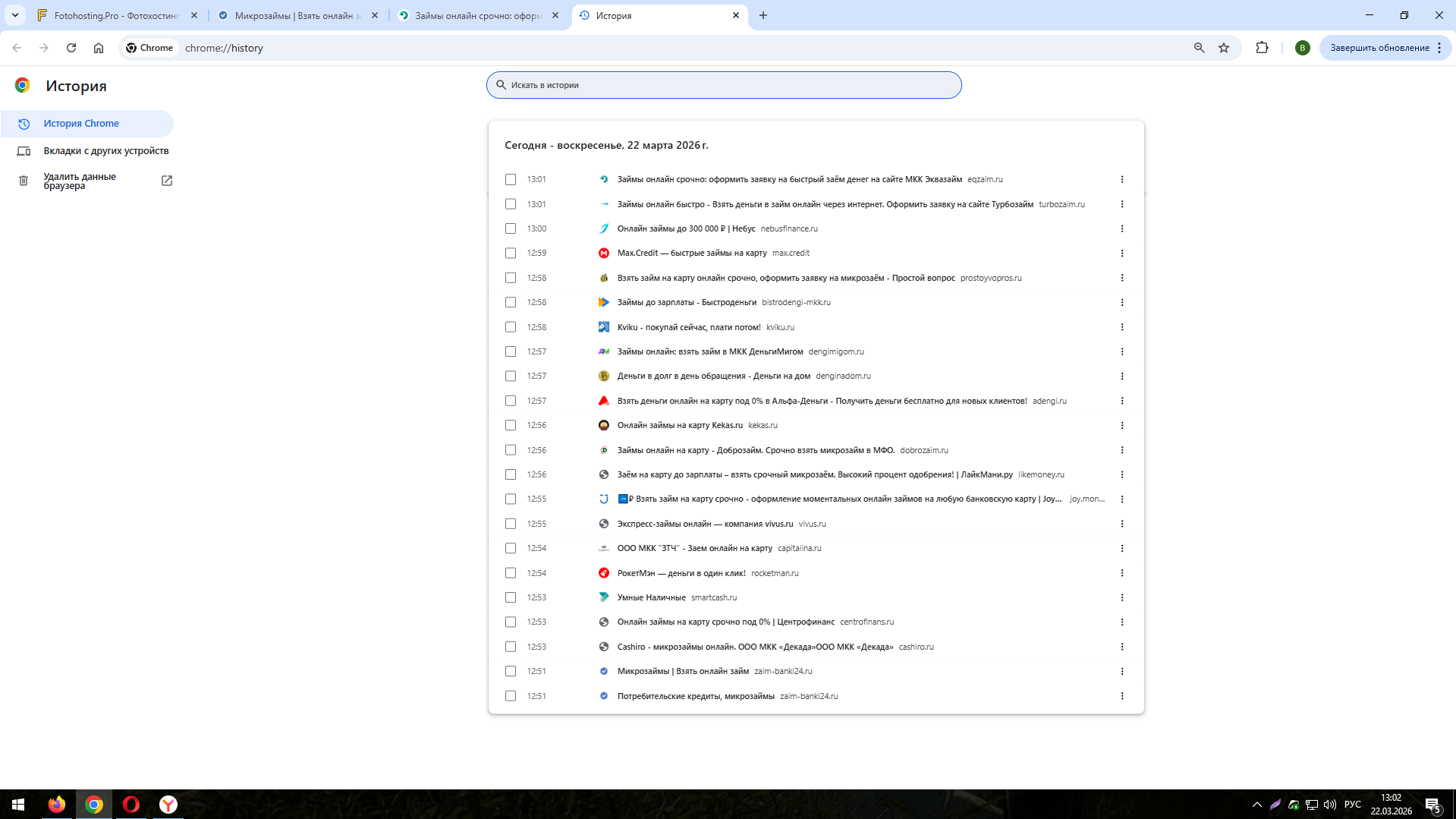Open the Kviku покупай сейчас link

pos(689,327)
